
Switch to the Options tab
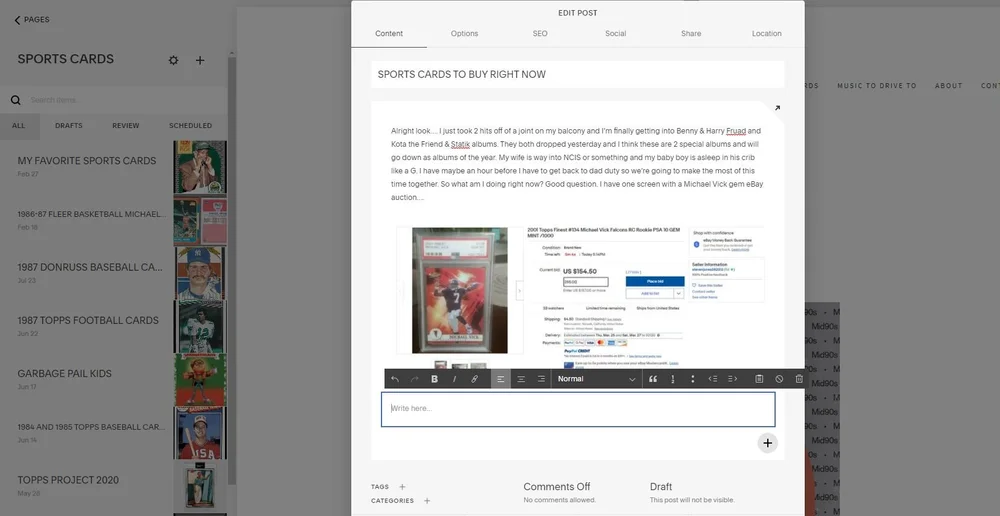coord(464,34)
